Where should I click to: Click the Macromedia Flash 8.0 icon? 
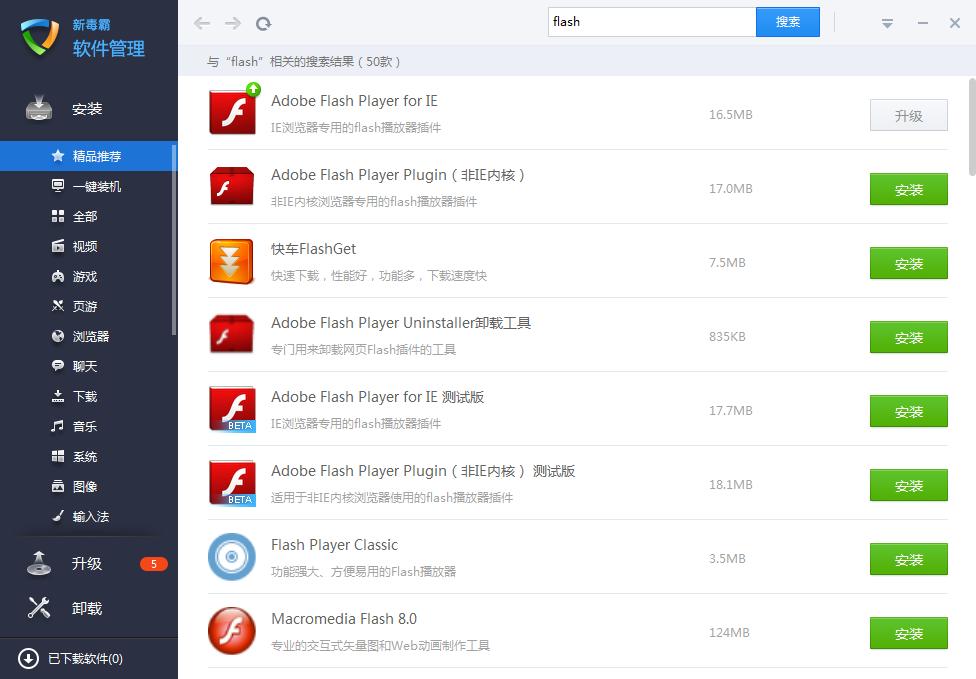pos(231,631)
